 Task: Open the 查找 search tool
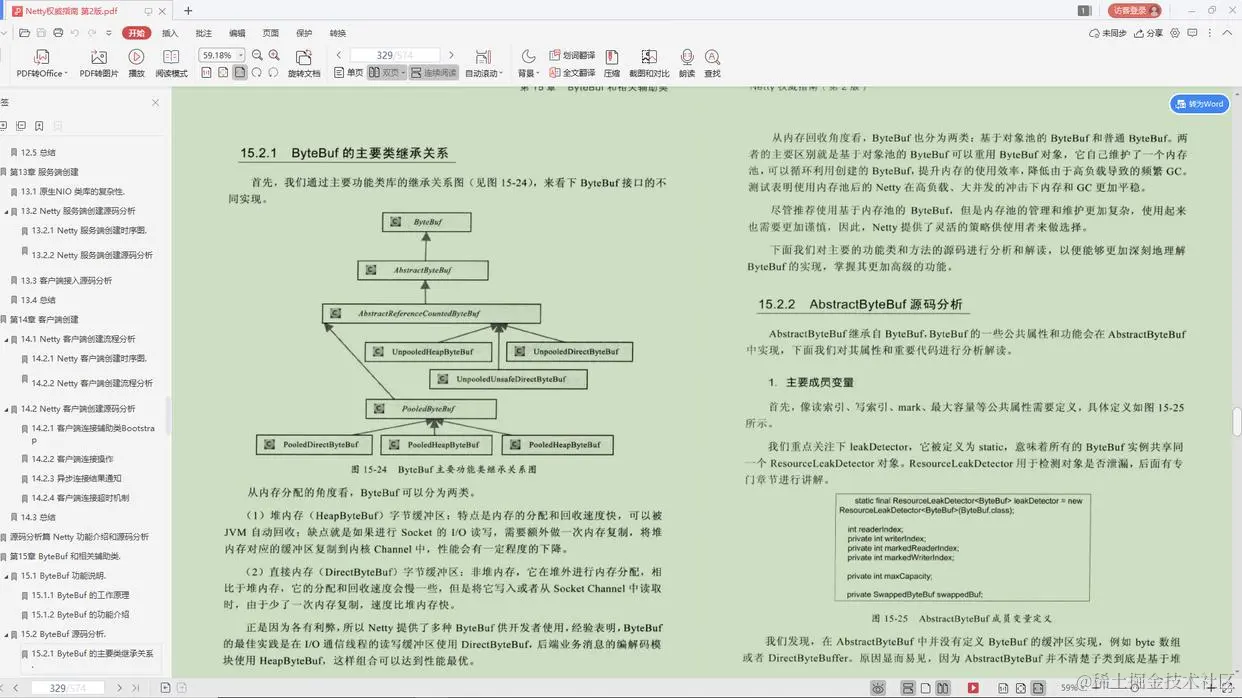(x=712, y=63)
